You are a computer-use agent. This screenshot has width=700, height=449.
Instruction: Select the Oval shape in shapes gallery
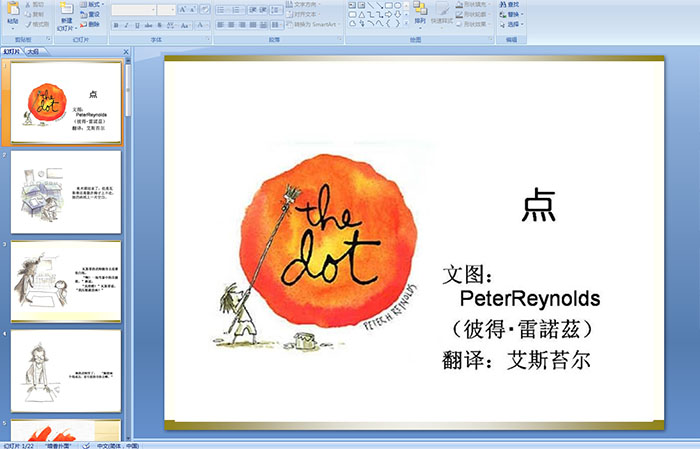[x=397, y=5]
